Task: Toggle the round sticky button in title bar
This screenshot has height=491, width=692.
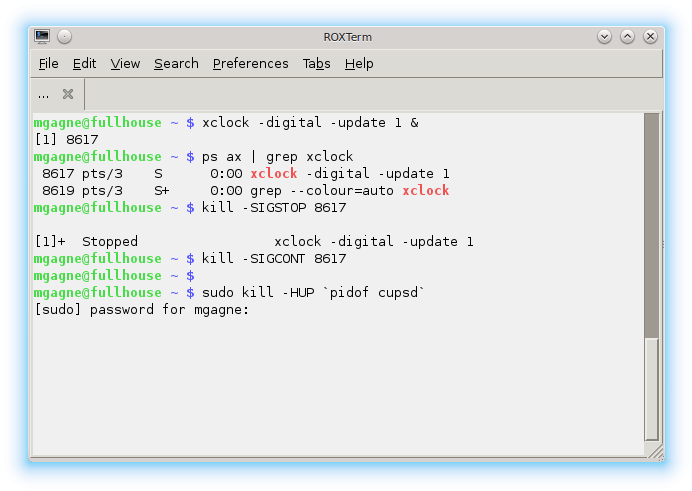Action: click(x=64, y=36)
